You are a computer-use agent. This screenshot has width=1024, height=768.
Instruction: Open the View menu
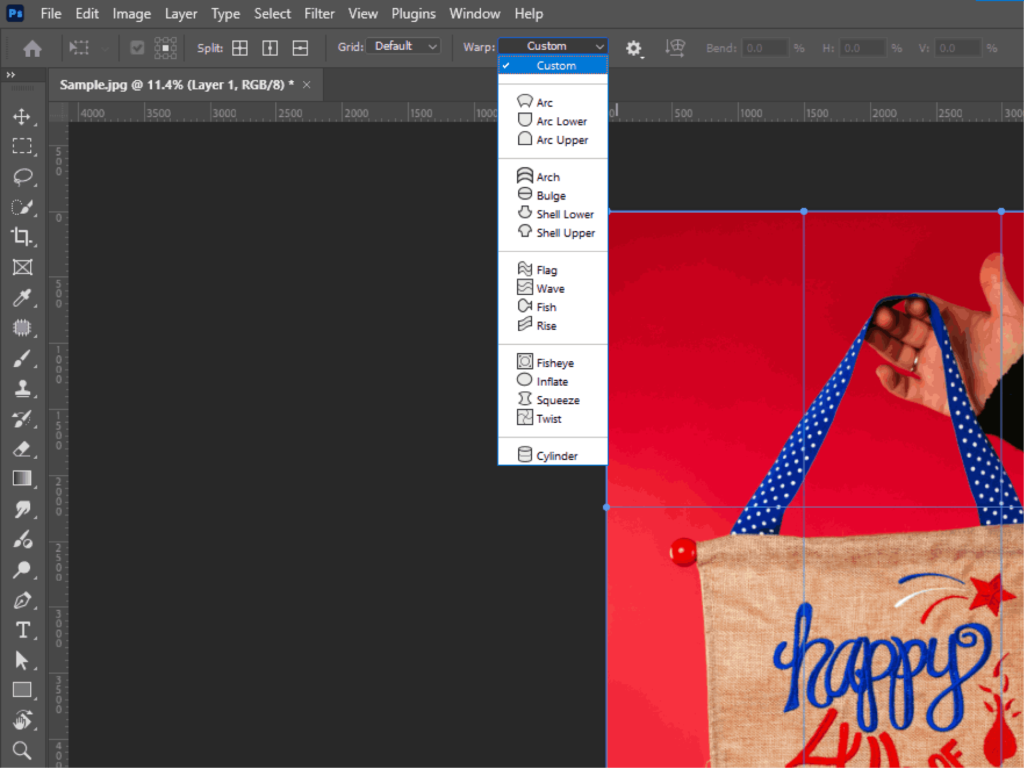click(x=362, y=14)
